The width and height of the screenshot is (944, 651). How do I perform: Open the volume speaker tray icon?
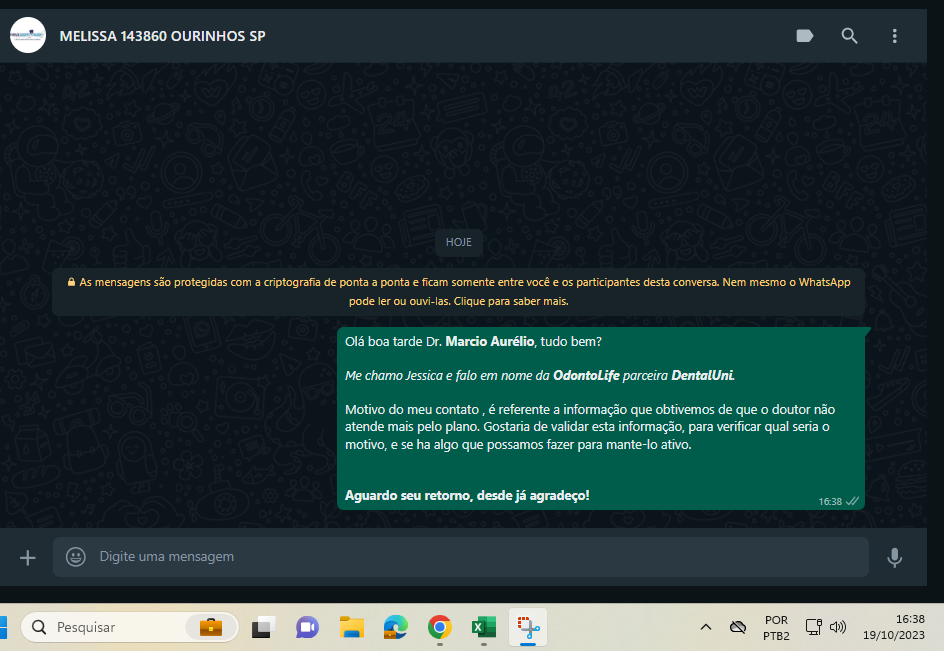click(x=837, y=627)
